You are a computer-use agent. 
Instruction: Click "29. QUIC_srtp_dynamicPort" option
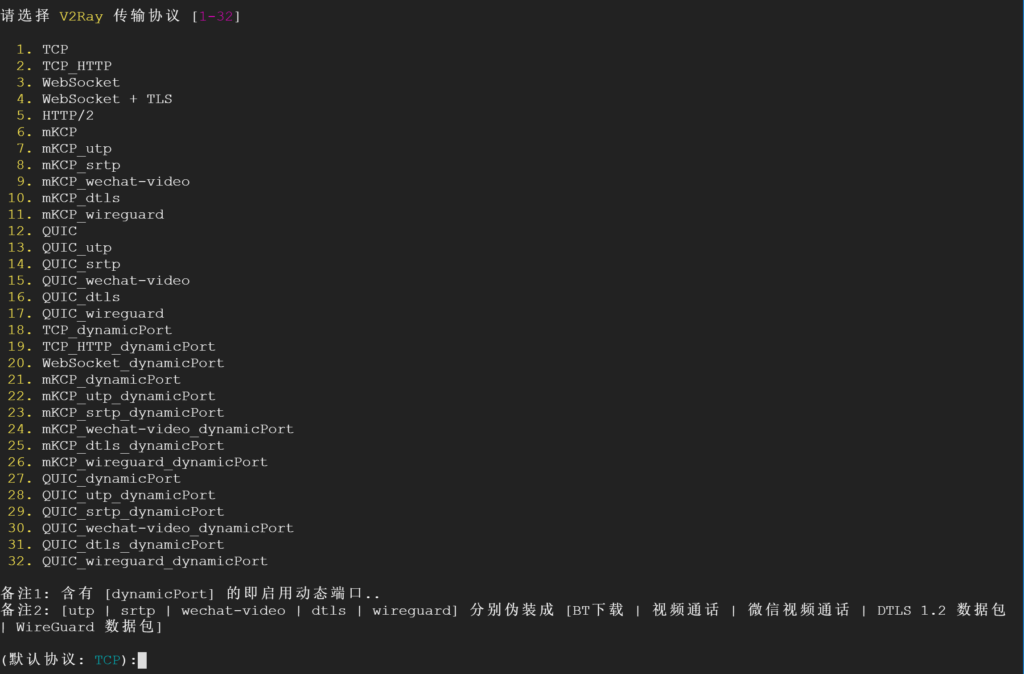[116, 511]
